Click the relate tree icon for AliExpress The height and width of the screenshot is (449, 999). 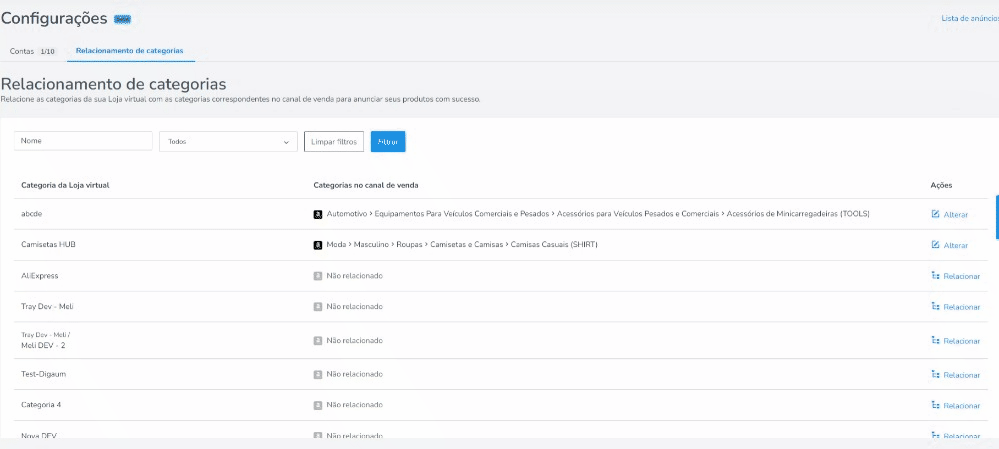tap(935, 276)
